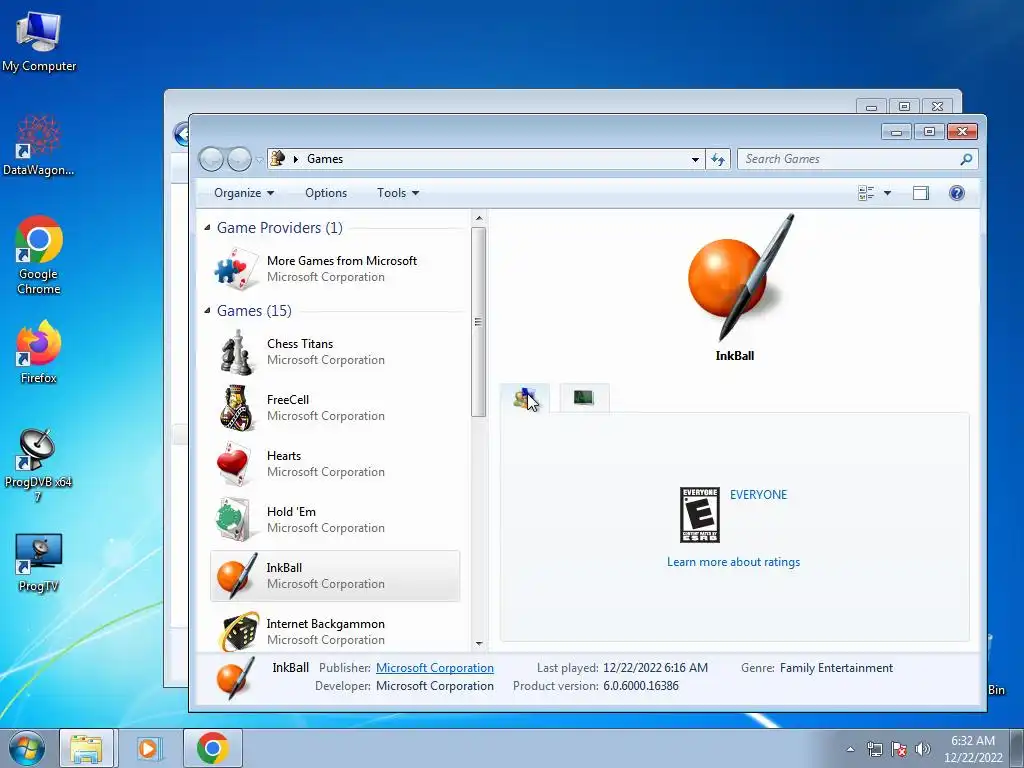Click the games list scrollbar thumb
Viewport: 1024px width, 768px height.
(x=479, y=321)
